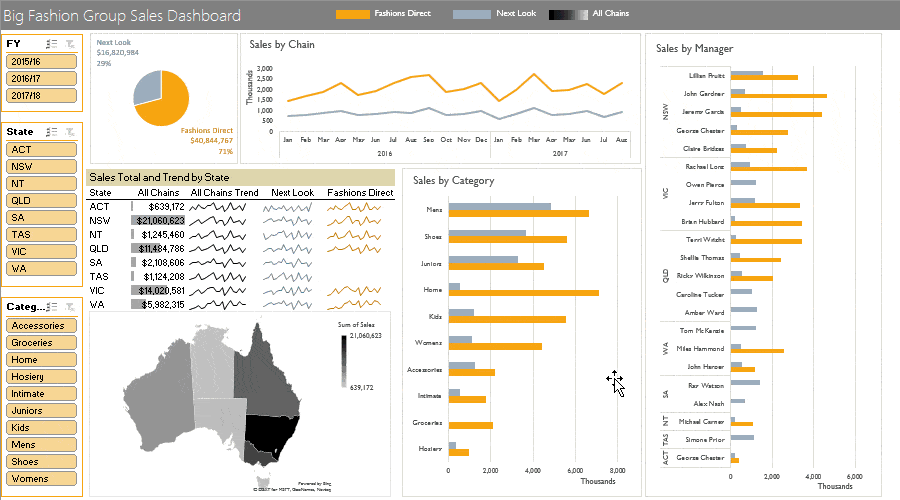The image size is (900, 500).
Task: Select VIC in the State slicer
Action: (x=41, y=251)
